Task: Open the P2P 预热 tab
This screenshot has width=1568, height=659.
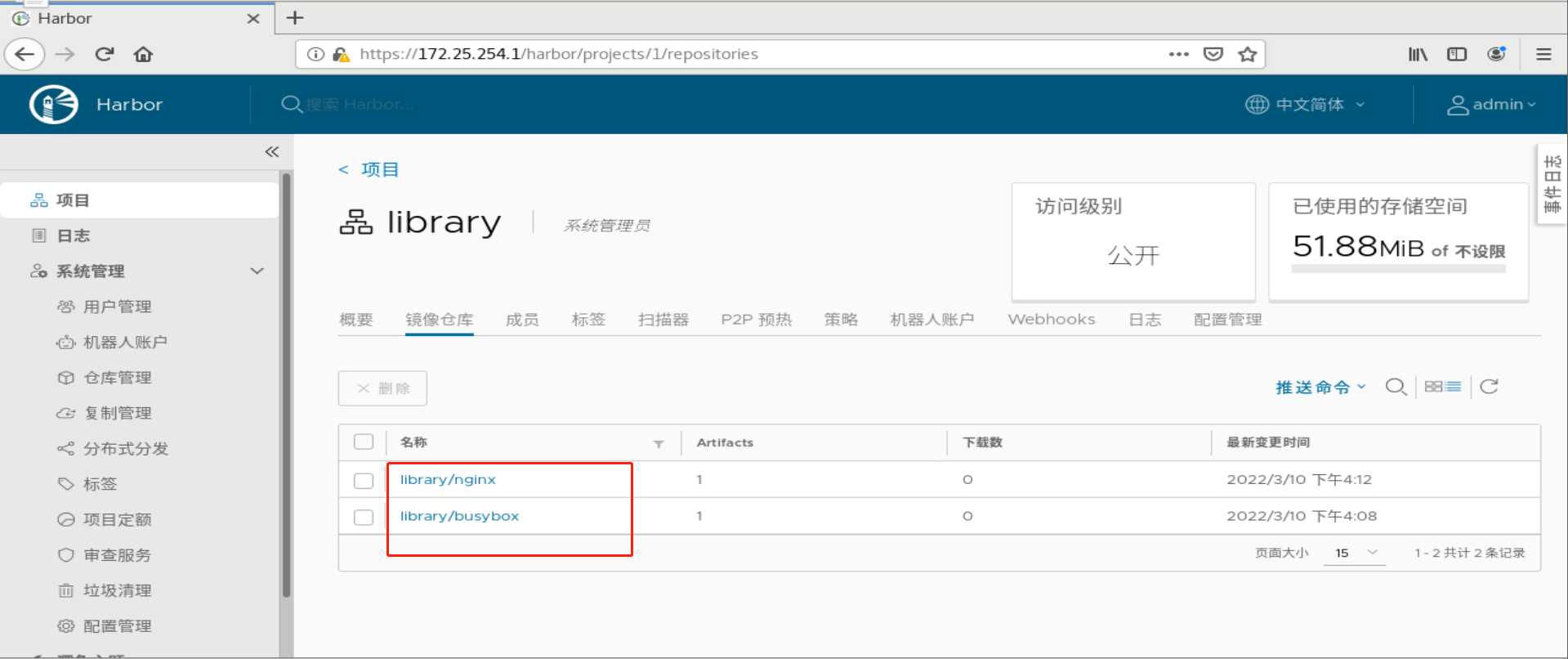Action: pos(757,320)
